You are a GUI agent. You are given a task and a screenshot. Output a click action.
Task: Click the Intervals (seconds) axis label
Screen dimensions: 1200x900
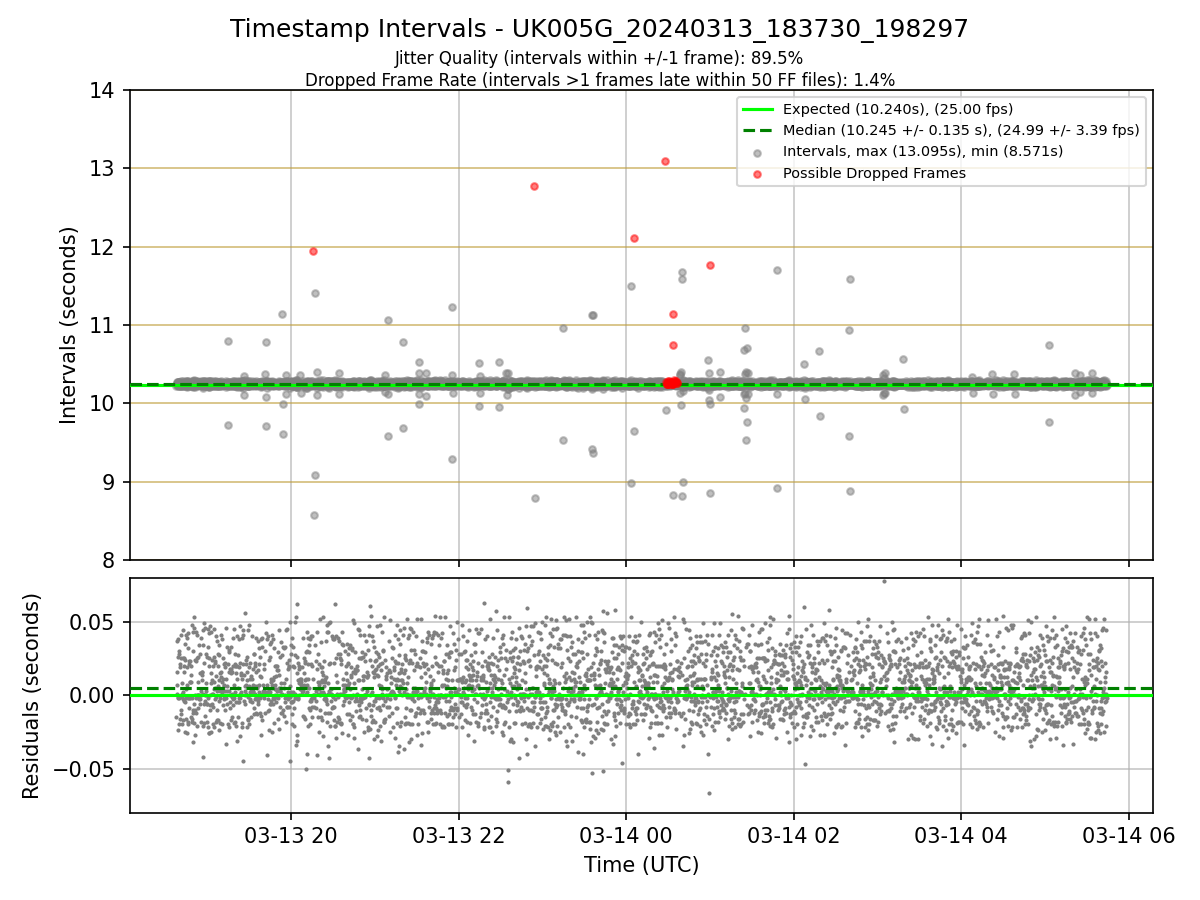(69, 325)
